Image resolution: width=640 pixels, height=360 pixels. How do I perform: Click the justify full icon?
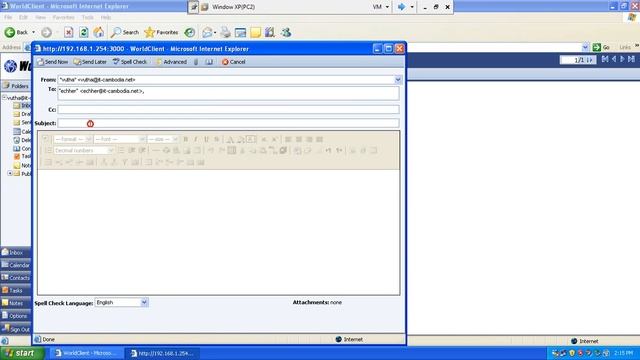pos(320,139)
